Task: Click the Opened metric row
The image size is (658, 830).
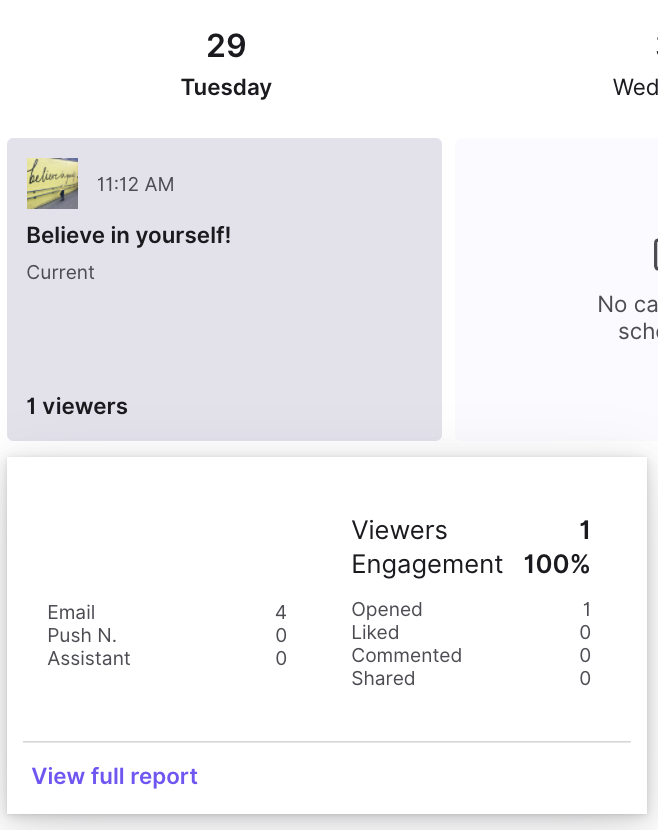Action: tap(471, 609)
